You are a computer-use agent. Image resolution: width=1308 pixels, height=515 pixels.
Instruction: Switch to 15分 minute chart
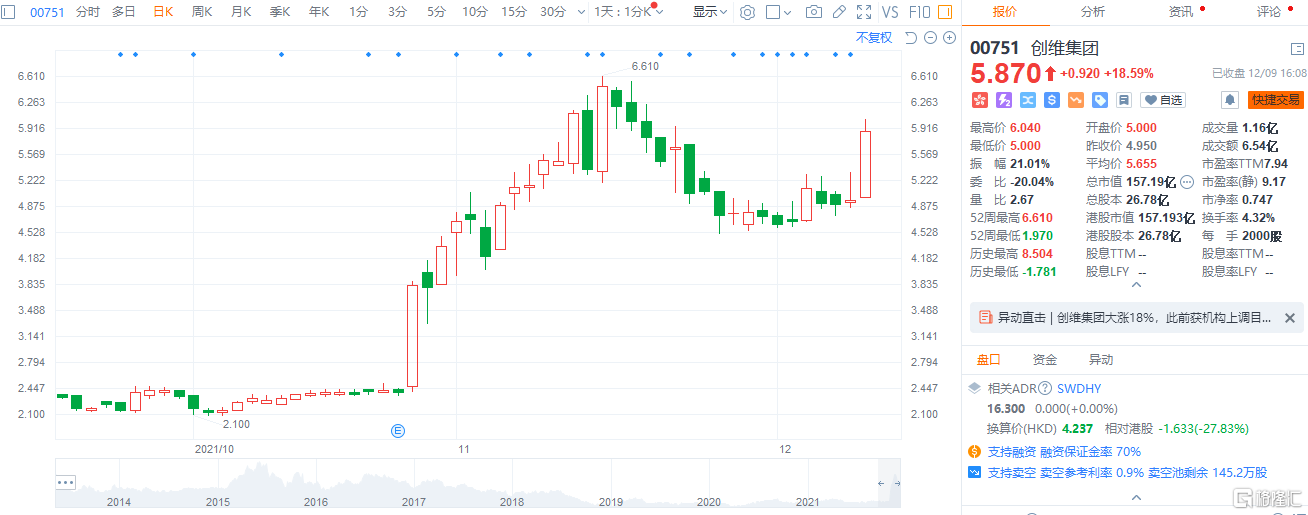[514, 12]
